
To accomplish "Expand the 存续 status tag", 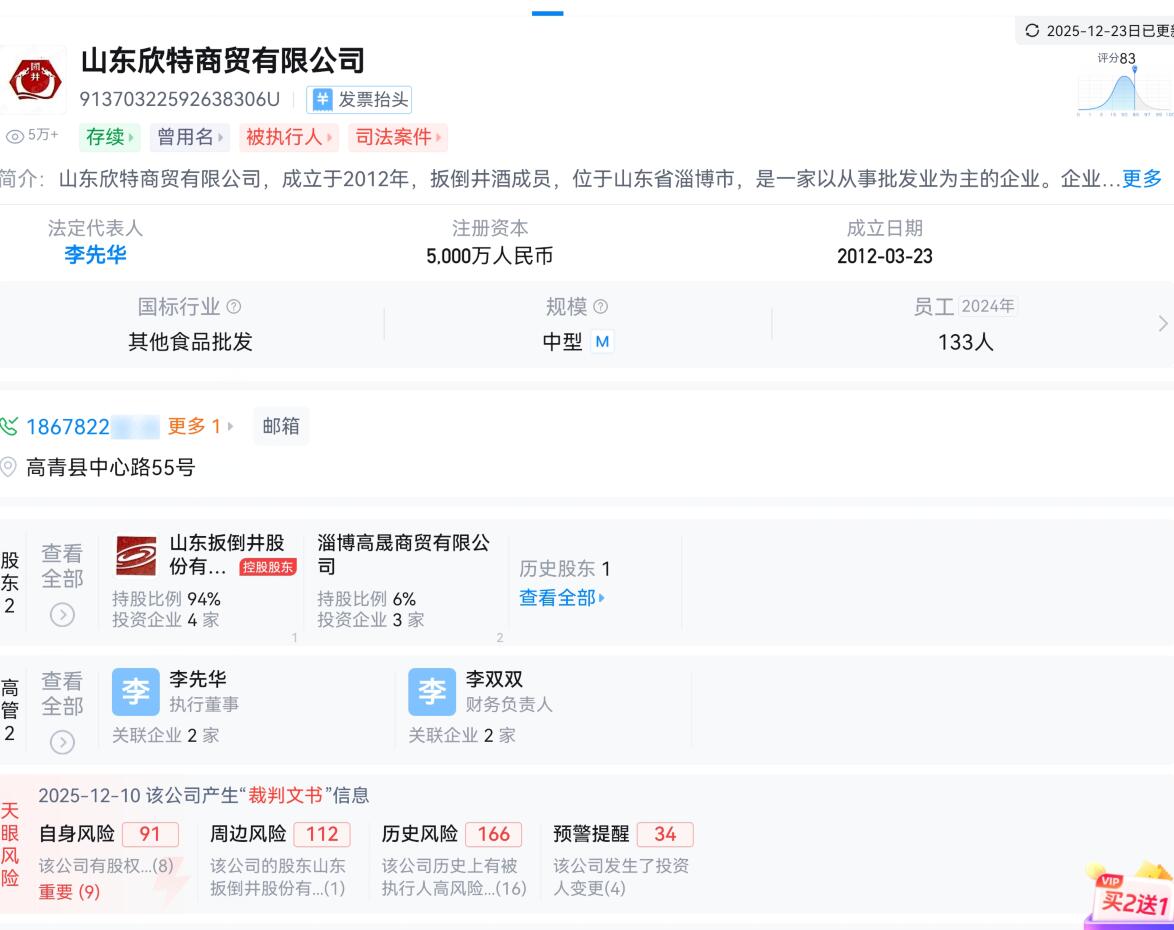I will click(109, 137).
